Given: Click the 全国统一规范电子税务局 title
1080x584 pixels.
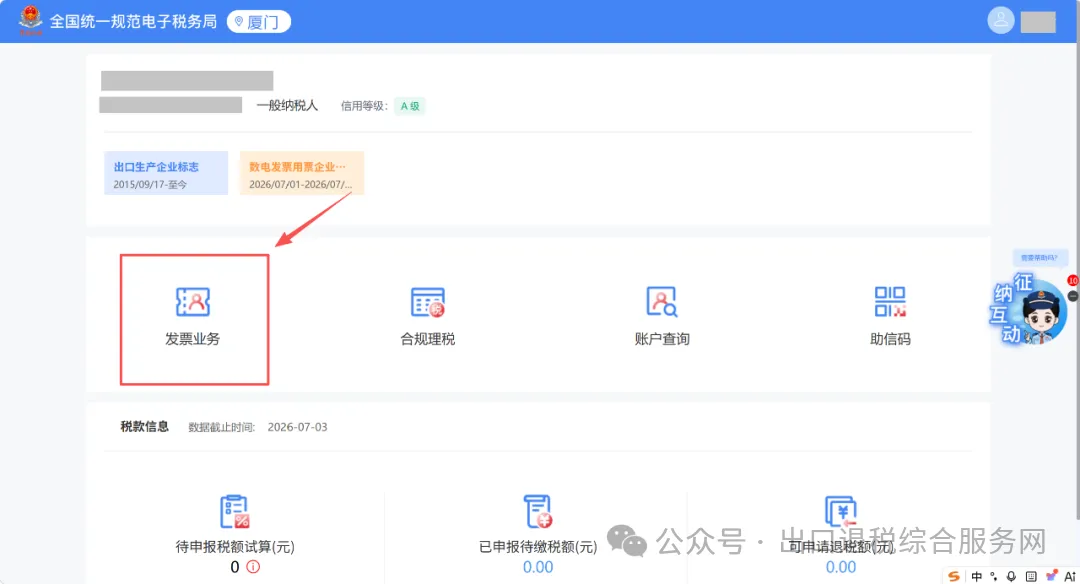Looking at the screenshot, I should click(133, 22).
